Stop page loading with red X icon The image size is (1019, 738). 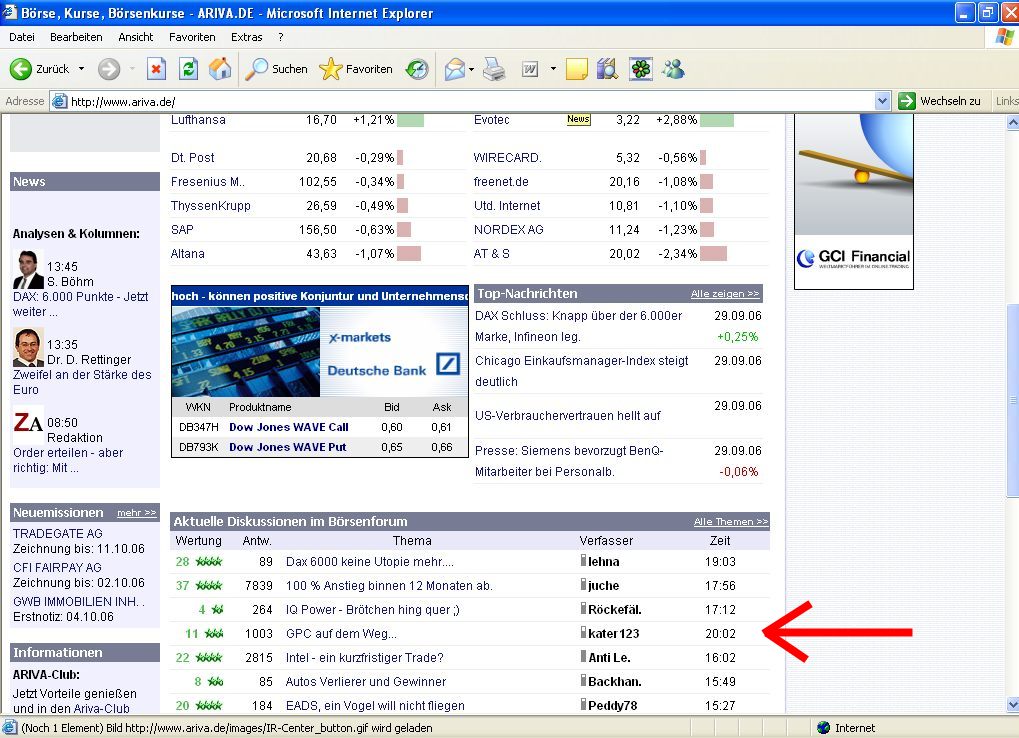click(156, 69)
